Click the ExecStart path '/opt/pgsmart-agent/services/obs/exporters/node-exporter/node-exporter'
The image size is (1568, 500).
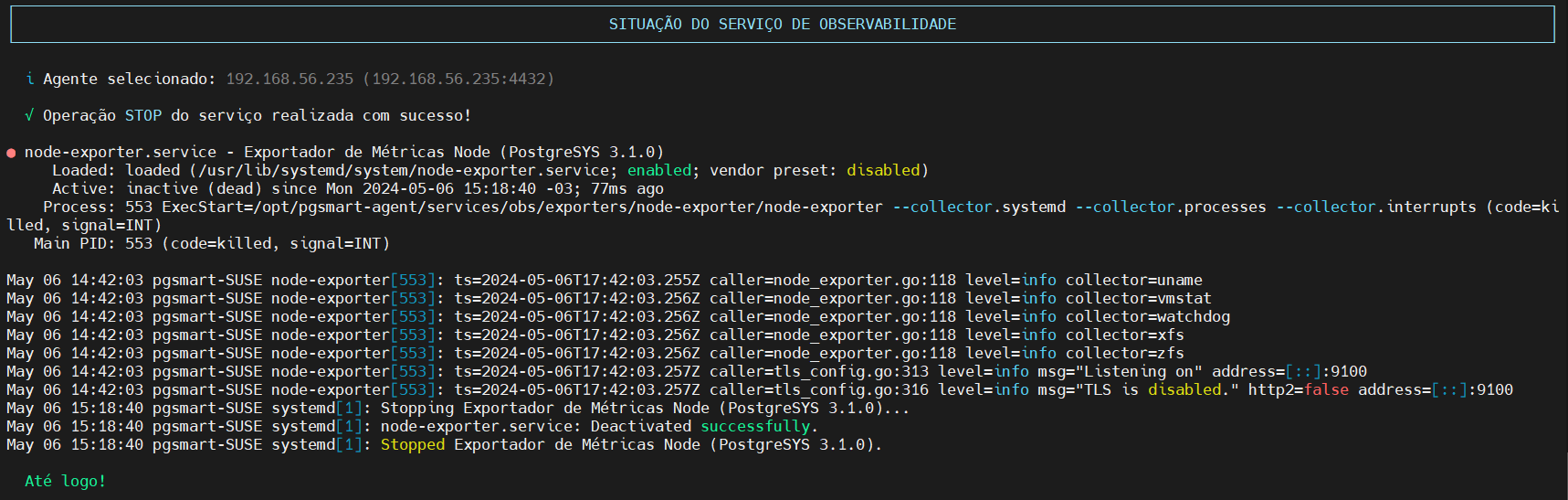coord(568,207)
